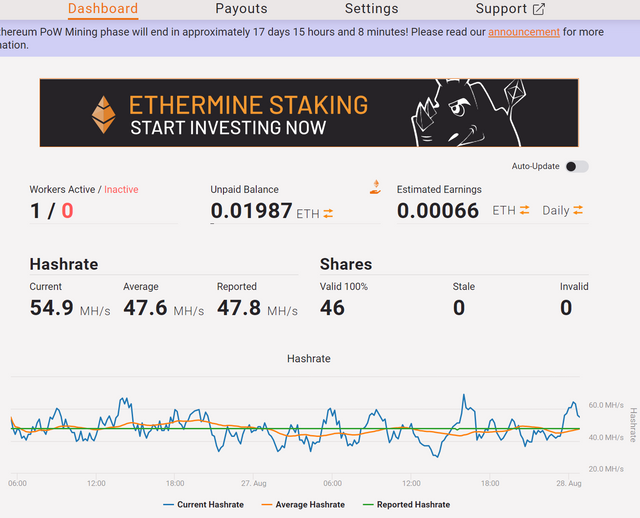The width and height of the screenshot is (640, 518).
Task: Follow the announcement link in the banner
Action: 524,32
